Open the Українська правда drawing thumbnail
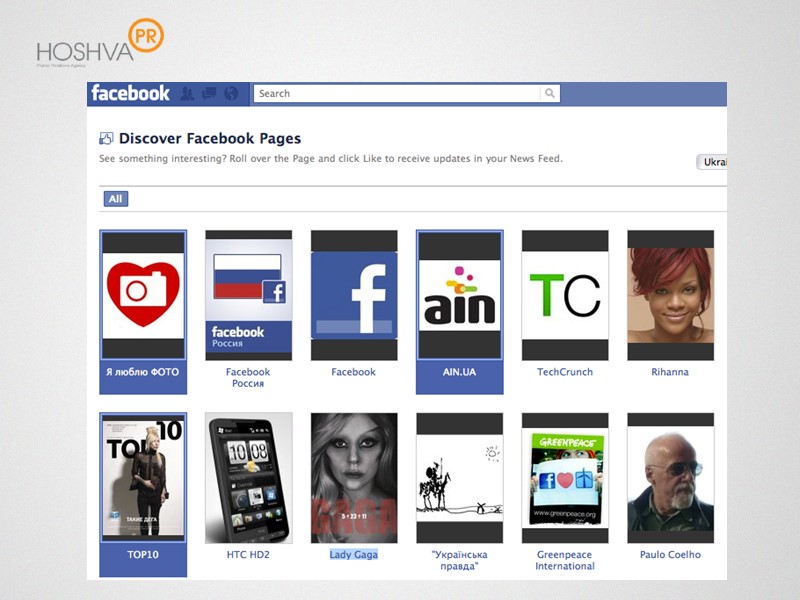 coord(460,478)
